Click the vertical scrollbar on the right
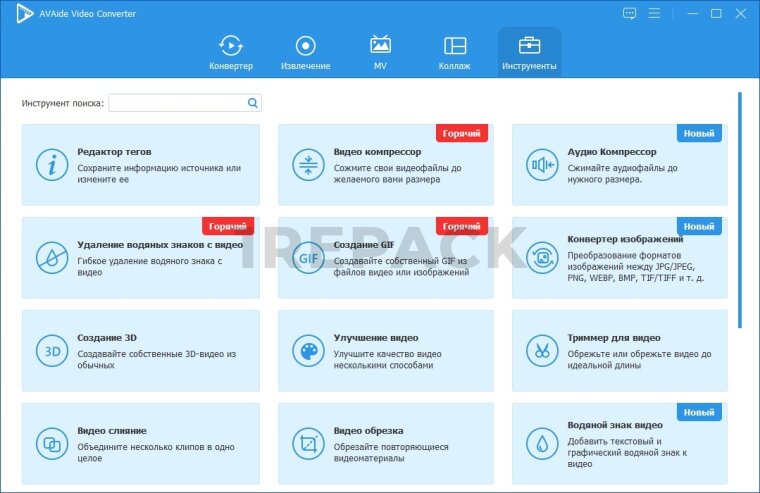The image size is (760, 493). (740, 210)
